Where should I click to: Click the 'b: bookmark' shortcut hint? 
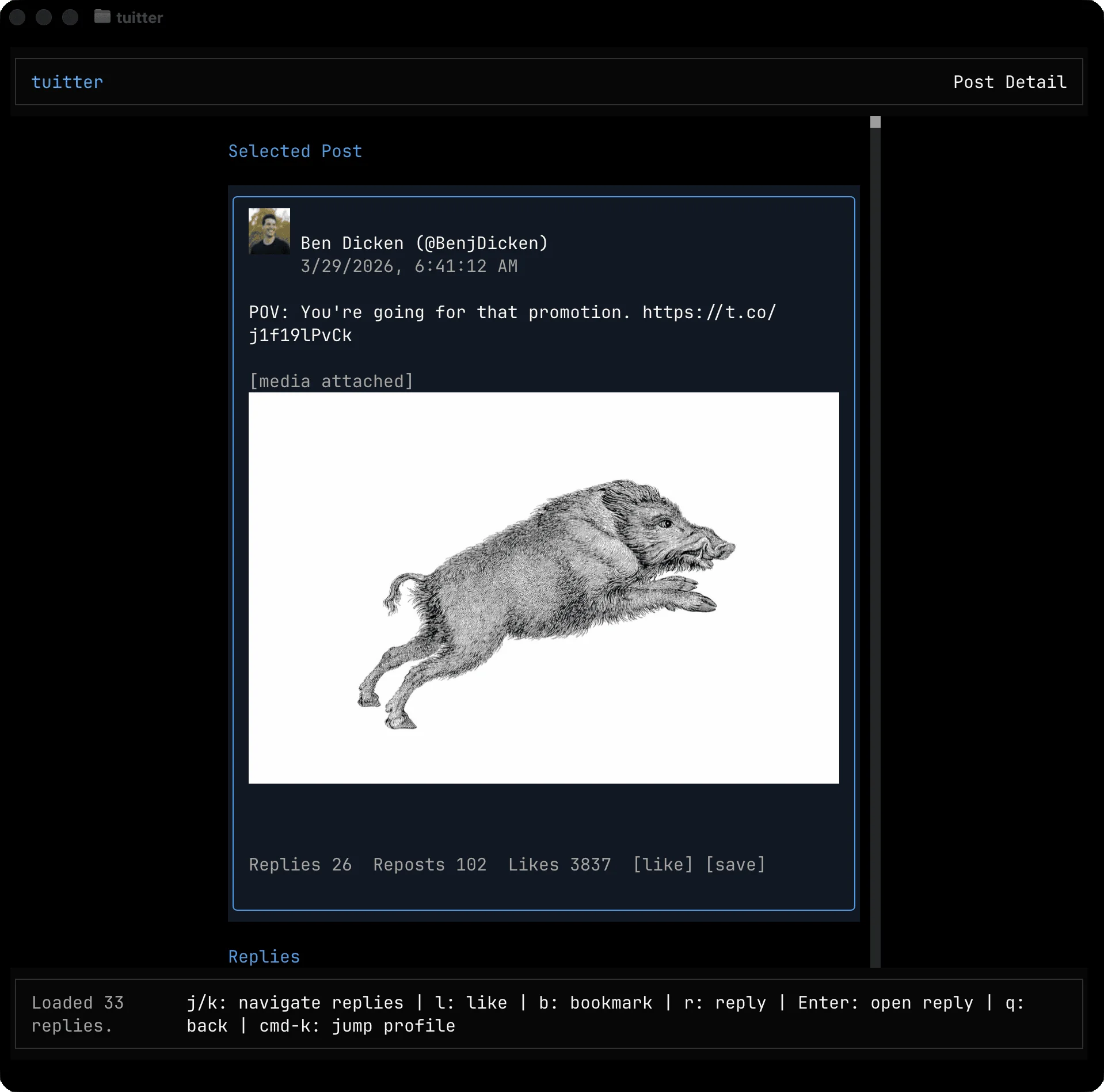[x=595, y=1003]
